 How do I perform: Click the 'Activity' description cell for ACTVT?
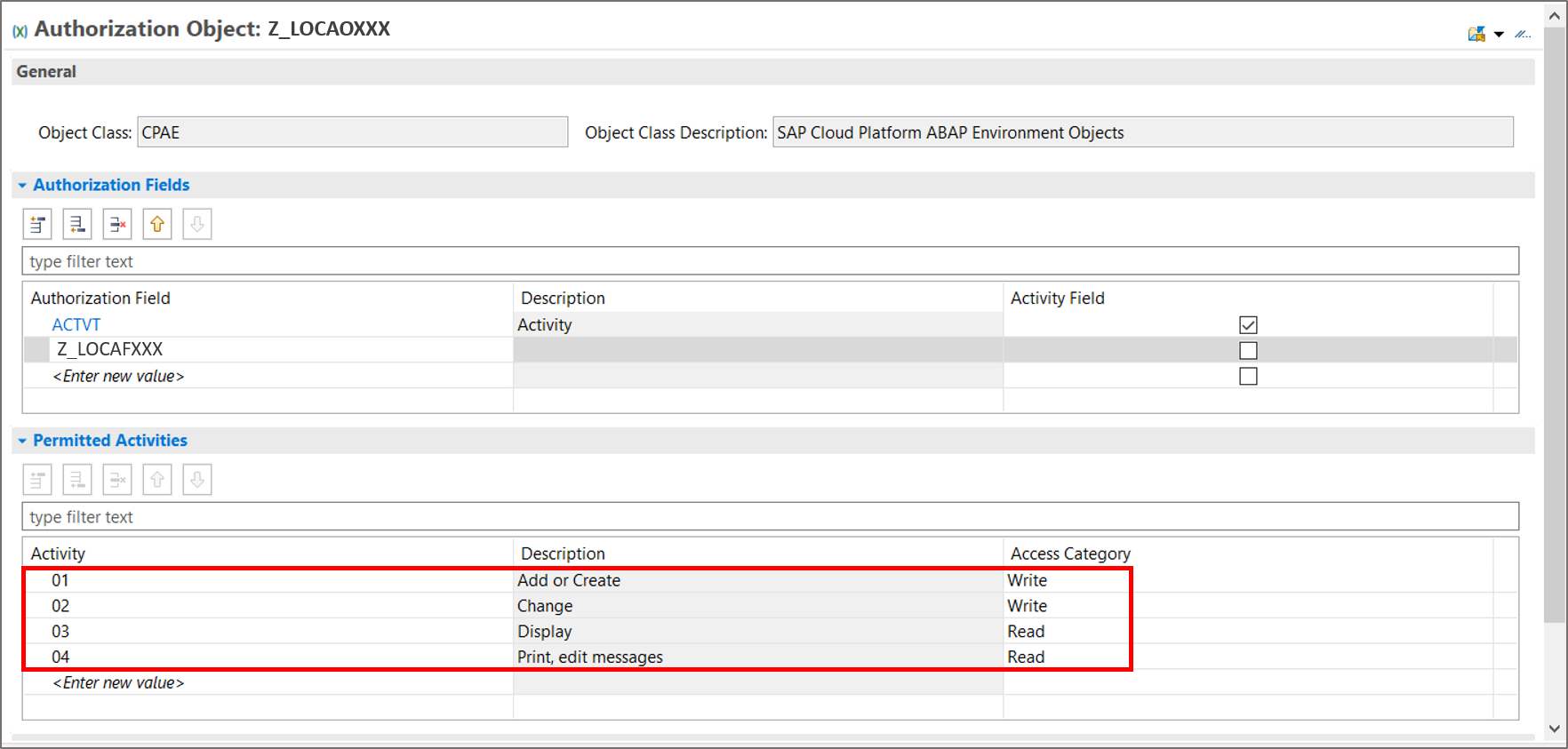(x=758, y=325)
